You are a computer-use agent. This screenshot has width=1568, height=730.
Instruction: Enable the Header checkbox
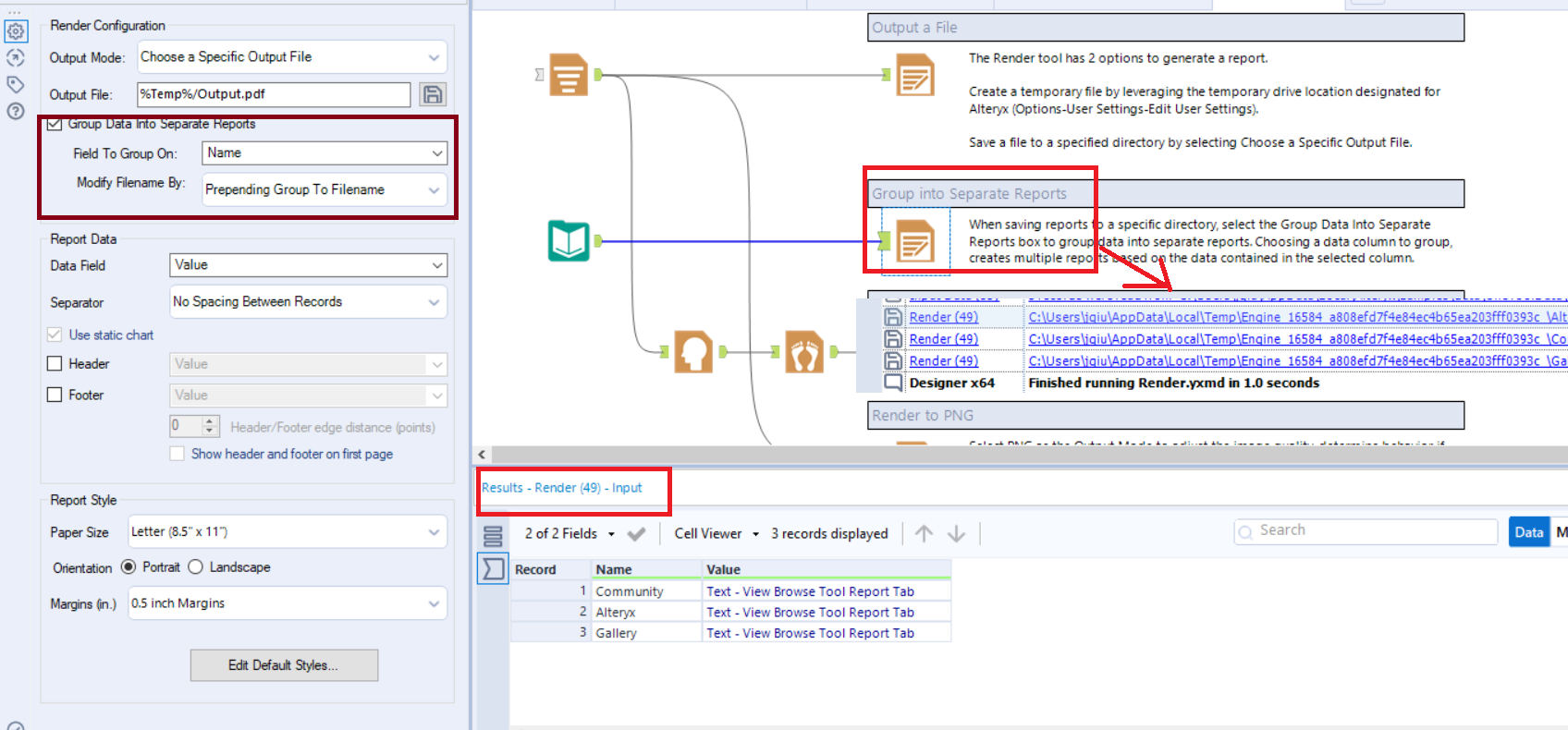[55, 364]
